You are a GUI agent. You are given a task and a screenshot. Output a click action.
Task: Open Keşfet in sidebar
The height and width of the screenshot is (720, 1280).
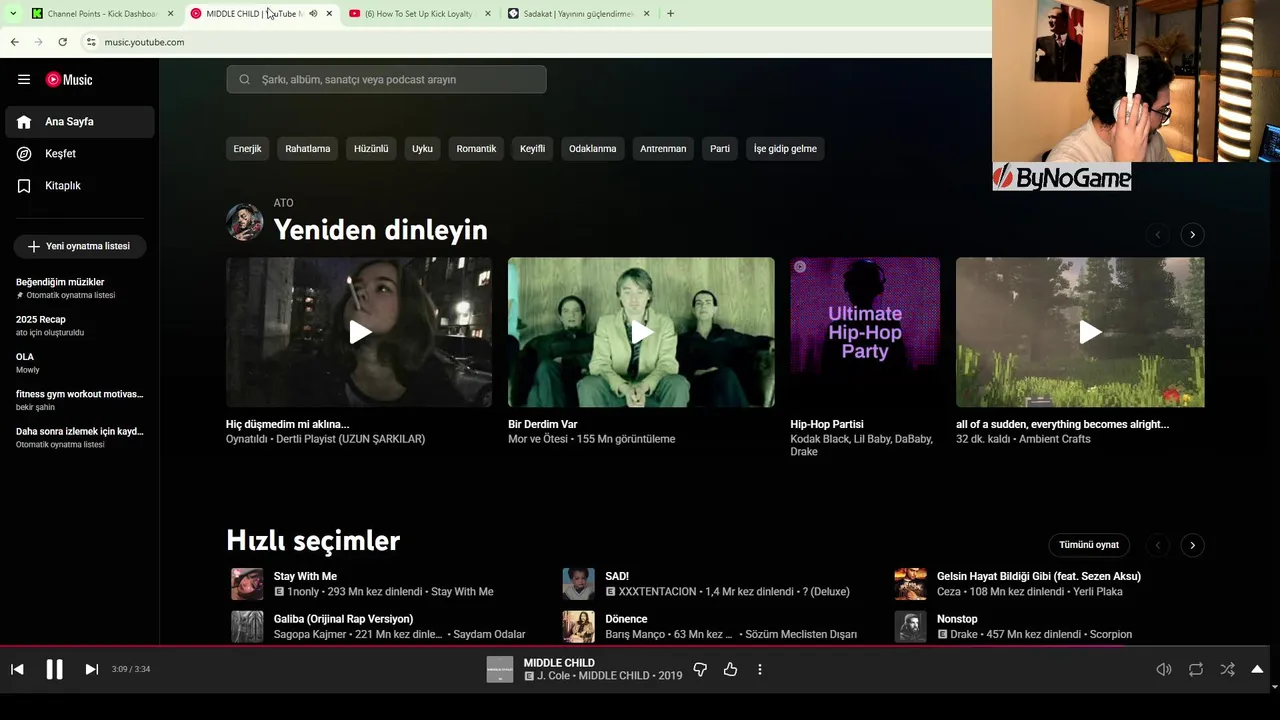(80, 154)
